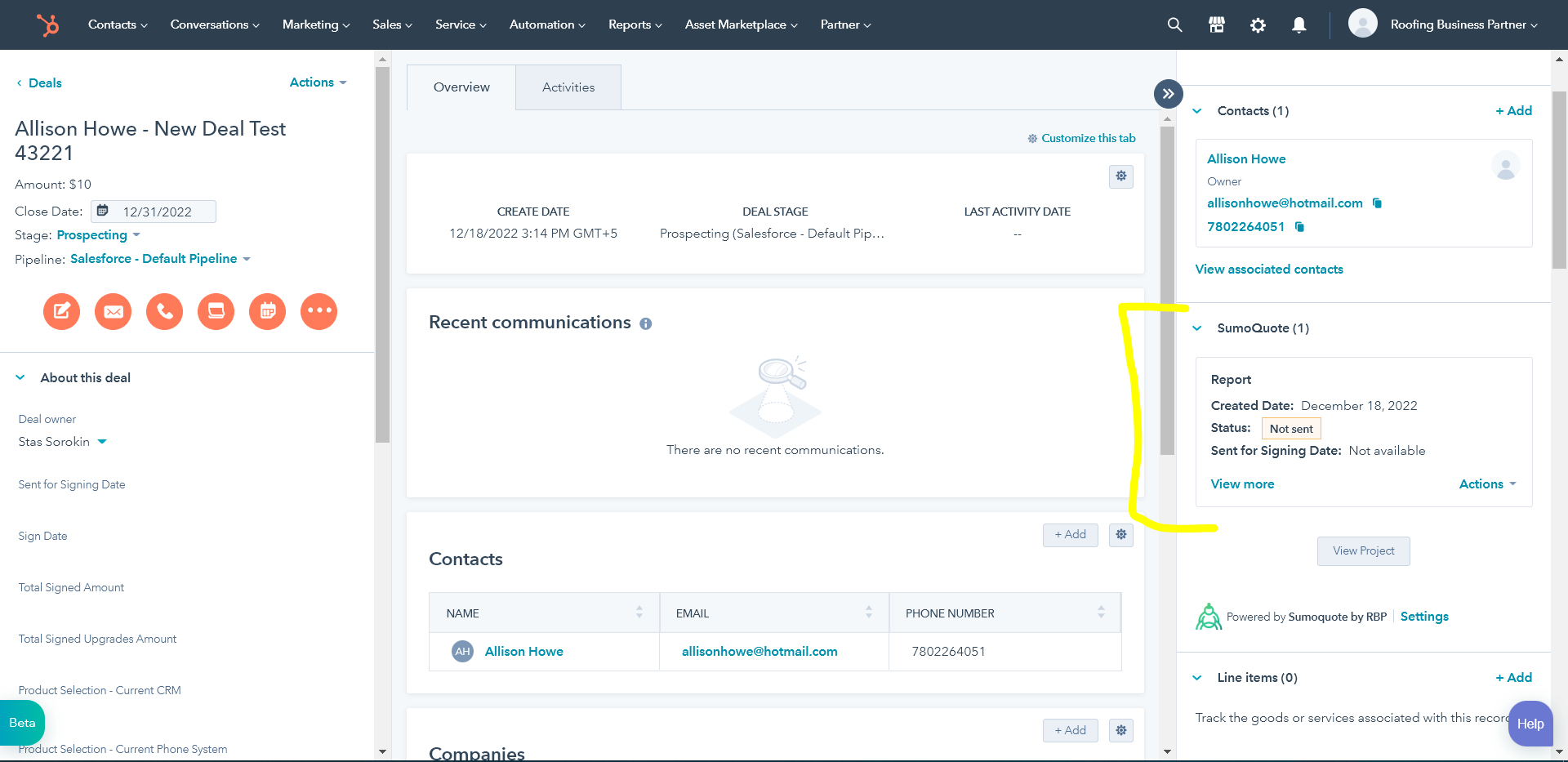The width and height of the screenshot is (1568, 762).
Task: Click the Close Date field 12/31/2022
Action: click(x=154, y=212)
